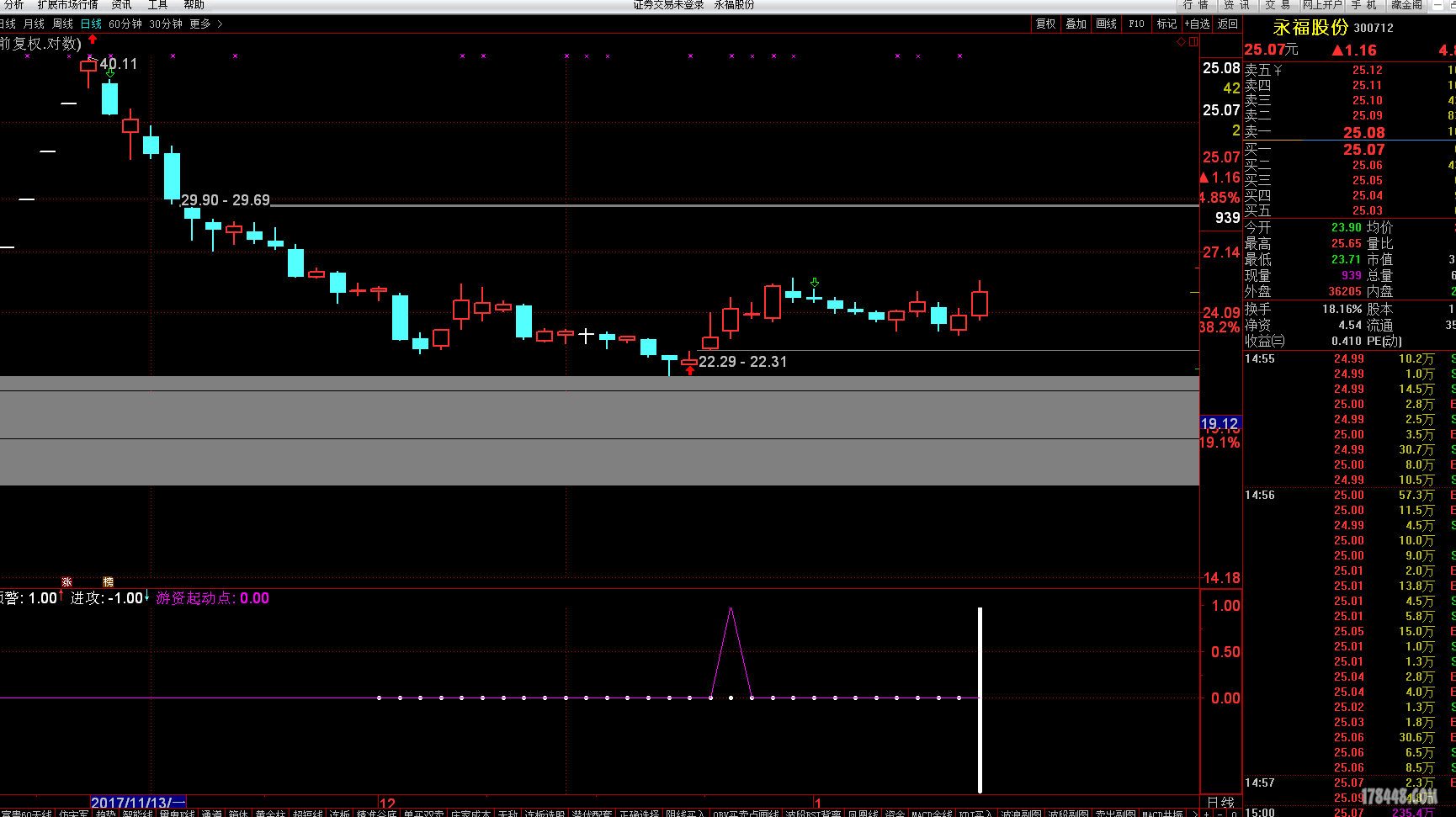Image resolution: width=1456 pixels, height=817 pixels.
Task: Click the 14:56 timestamp in tick list
Action: (1260, 495)
